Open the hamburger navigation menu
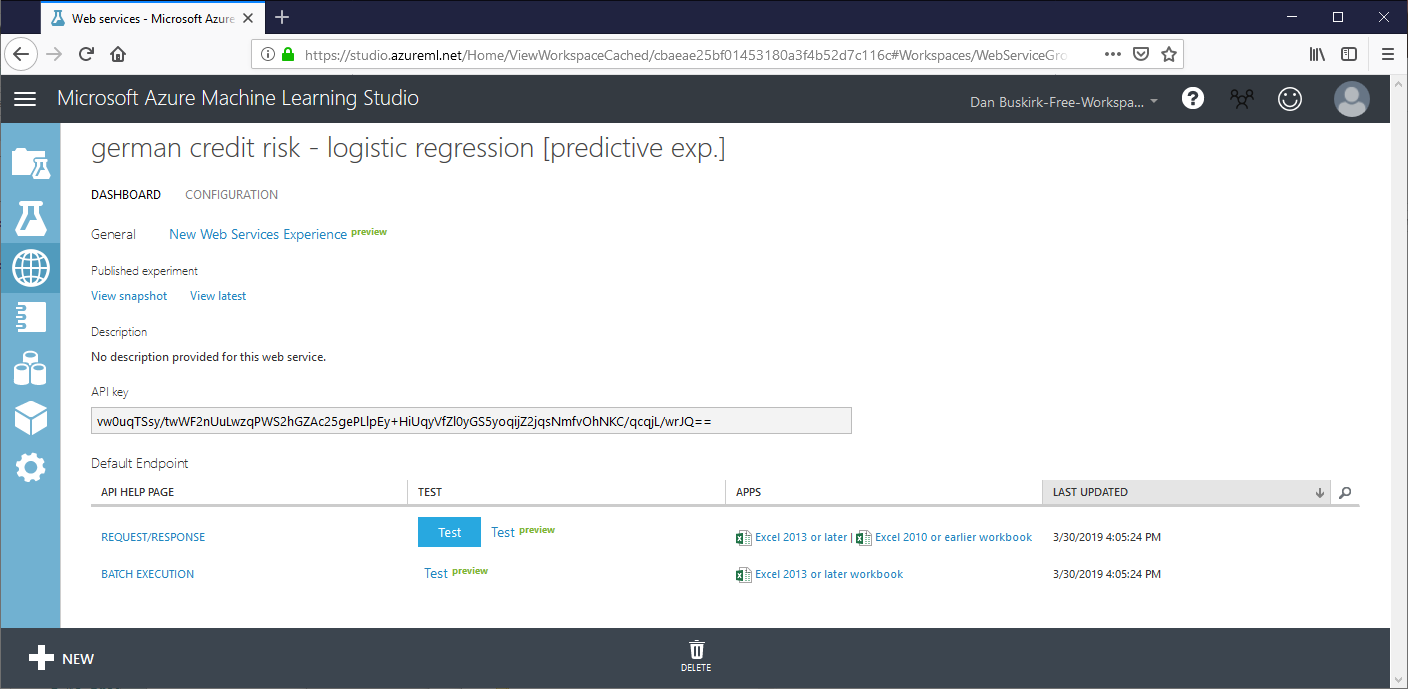1408x689 pixels. point(25,99)
